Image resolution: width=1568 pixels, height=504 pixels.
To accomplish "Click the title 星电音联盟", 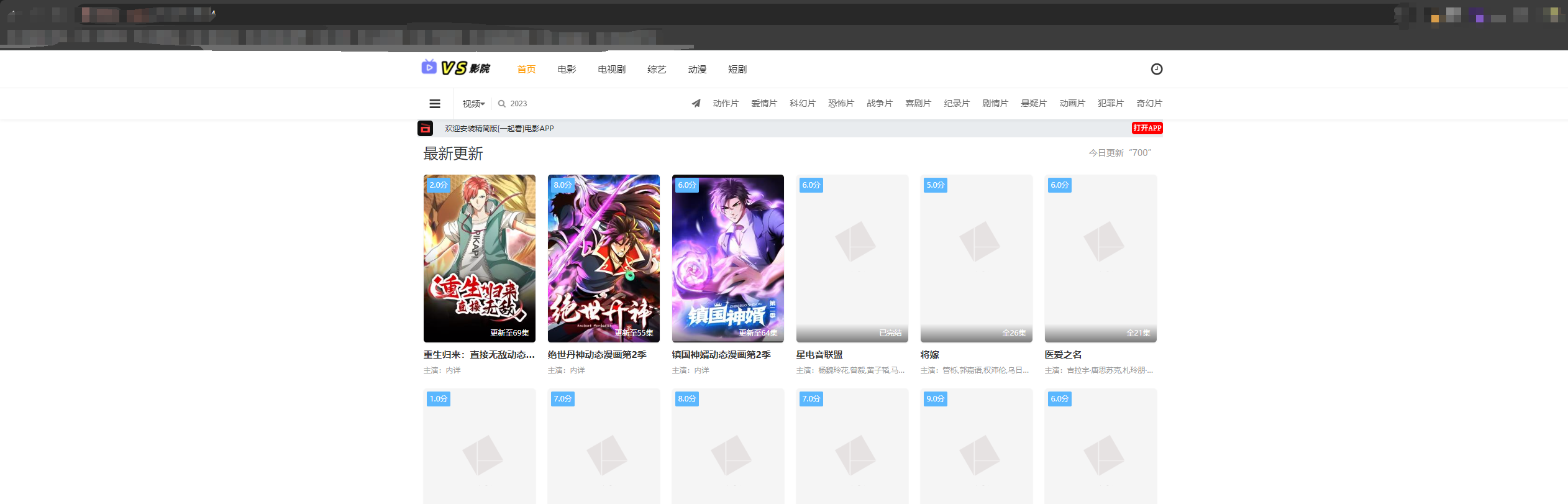I will coord(819,355).
